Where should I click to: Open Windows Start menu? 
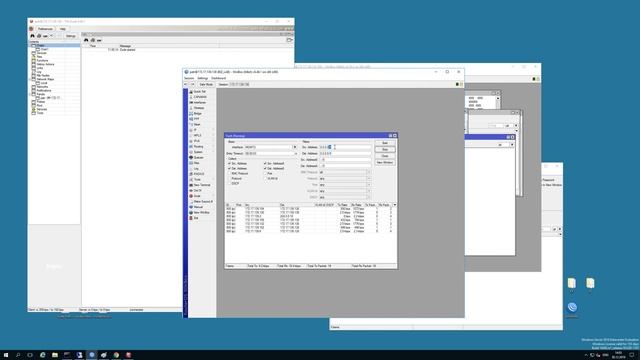(6, 355)
